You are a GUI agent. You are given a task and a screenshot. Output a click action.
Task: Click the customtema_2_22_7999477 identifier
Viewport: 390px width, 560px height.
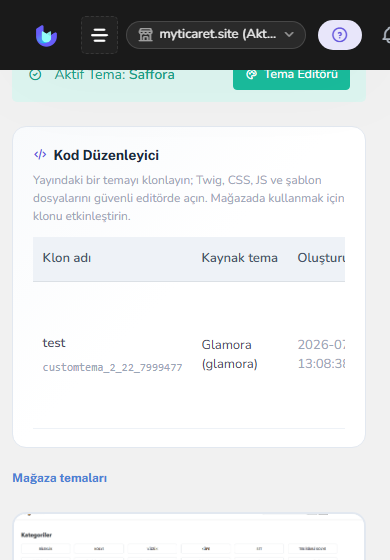click(x=112, y=367)
